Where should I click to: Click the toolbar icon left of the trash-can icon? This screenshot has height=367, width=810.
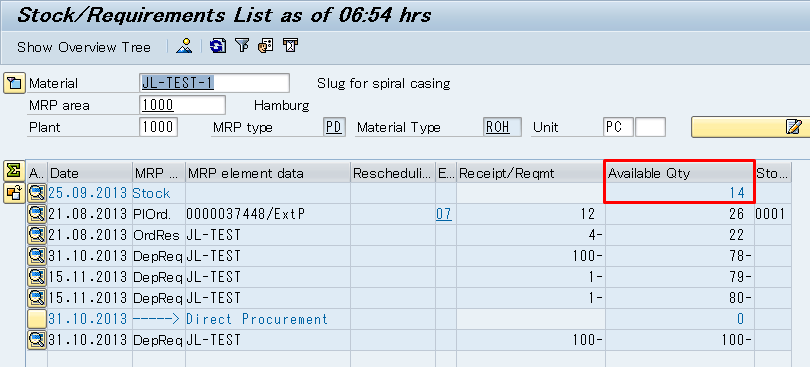(x=266, y=46)
